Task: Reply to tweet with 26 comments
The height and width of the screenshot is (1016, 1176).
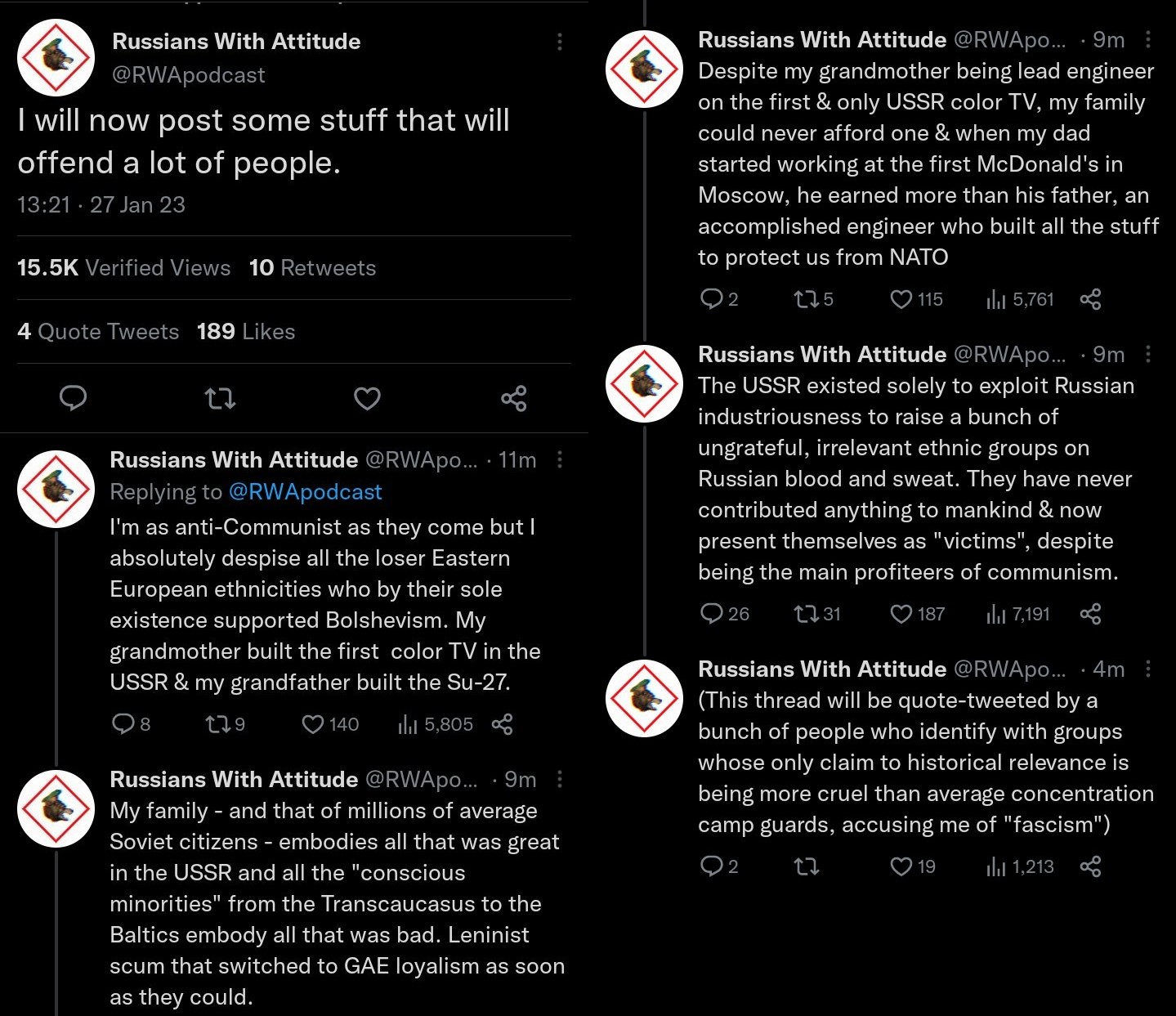Action: 712,614
